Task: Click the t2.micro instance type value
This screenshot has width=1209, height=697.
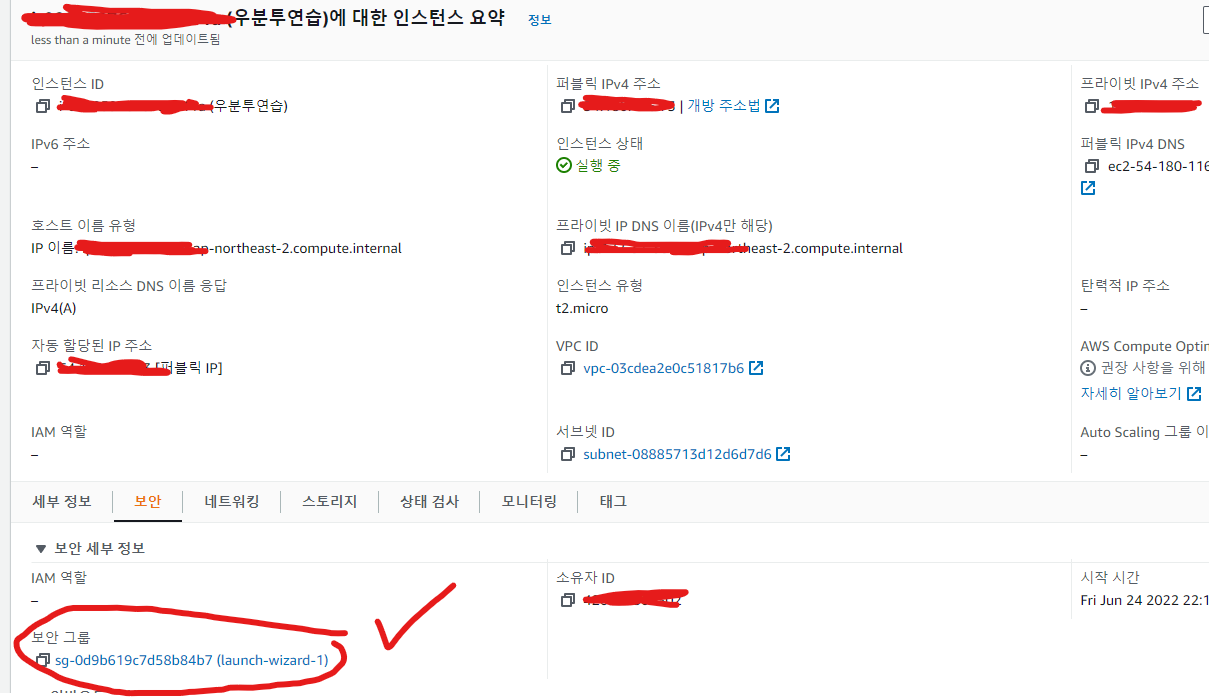Action: tap(582, 308)
